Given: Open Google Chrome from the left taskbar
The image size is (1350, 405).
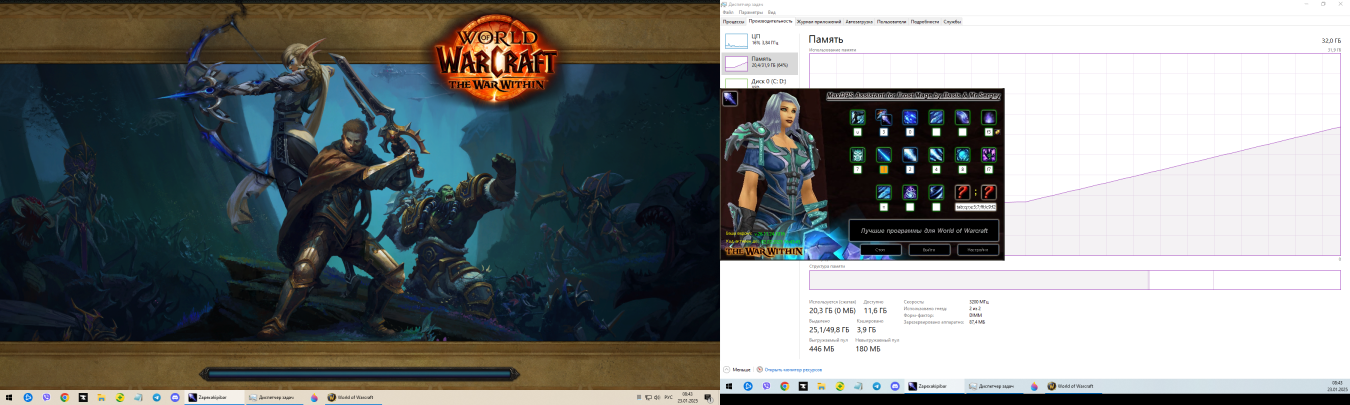Looking at the screenshot, I should 64,397.
